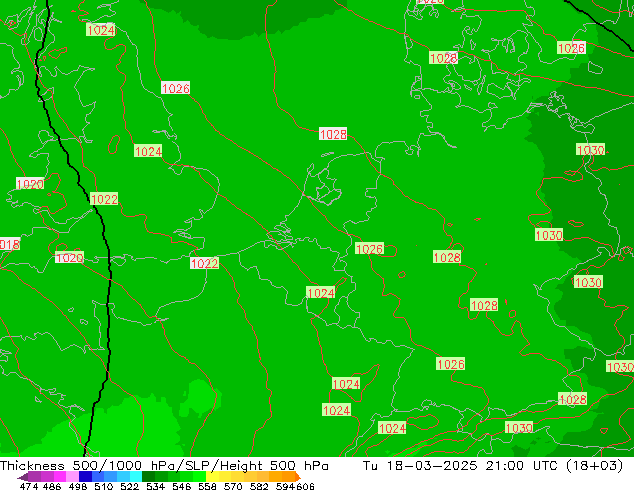Click the 558 legend value

pyautogui.click(x=206, y=486)
